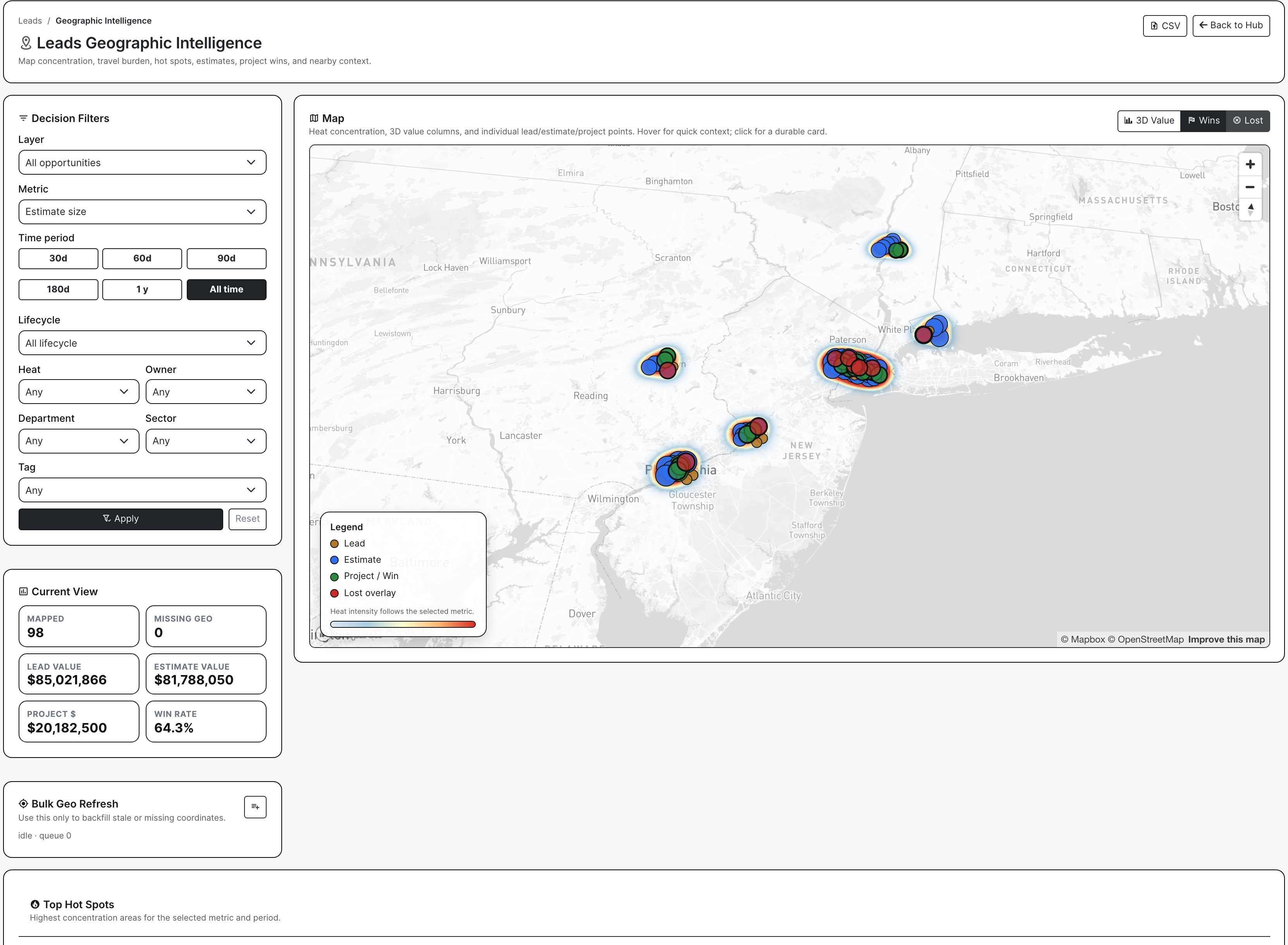Open the Sector filter dropdown
This screenshot has height=945, width=1288.
[x=206, y=441]
